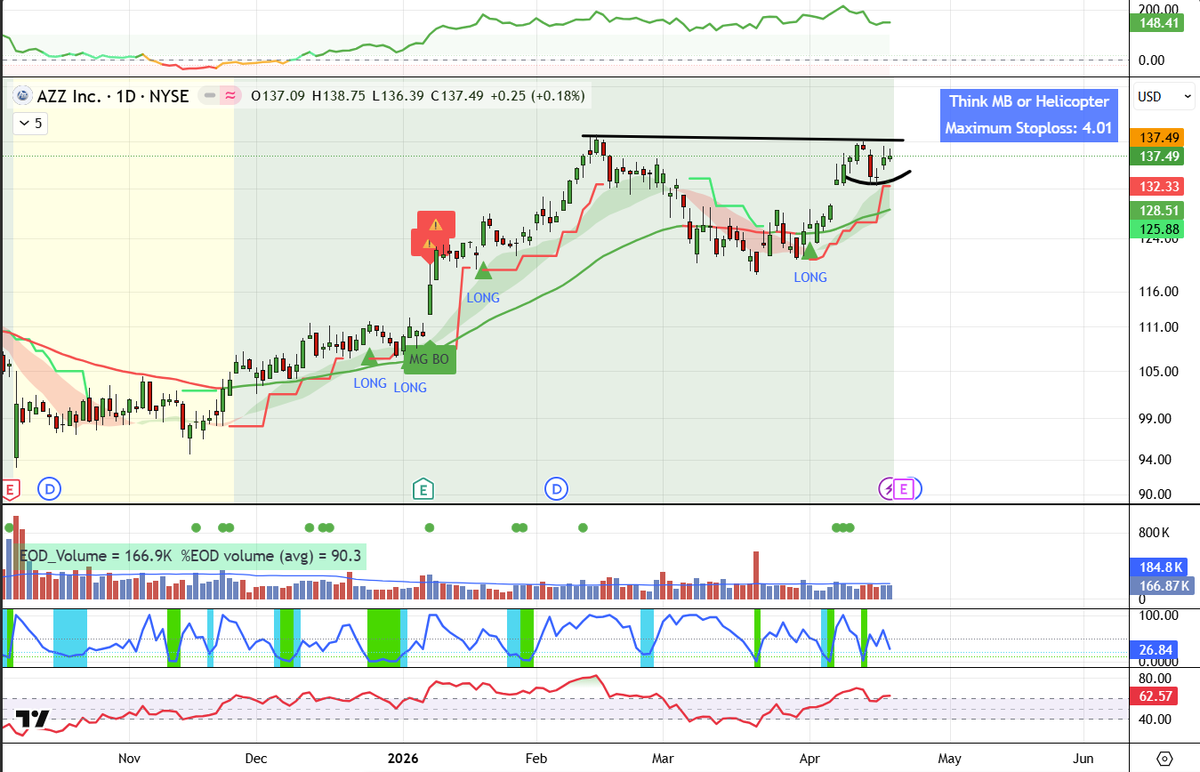Click the May label on the time axis
Screen dimensions: 1200x772
(949, 757)
